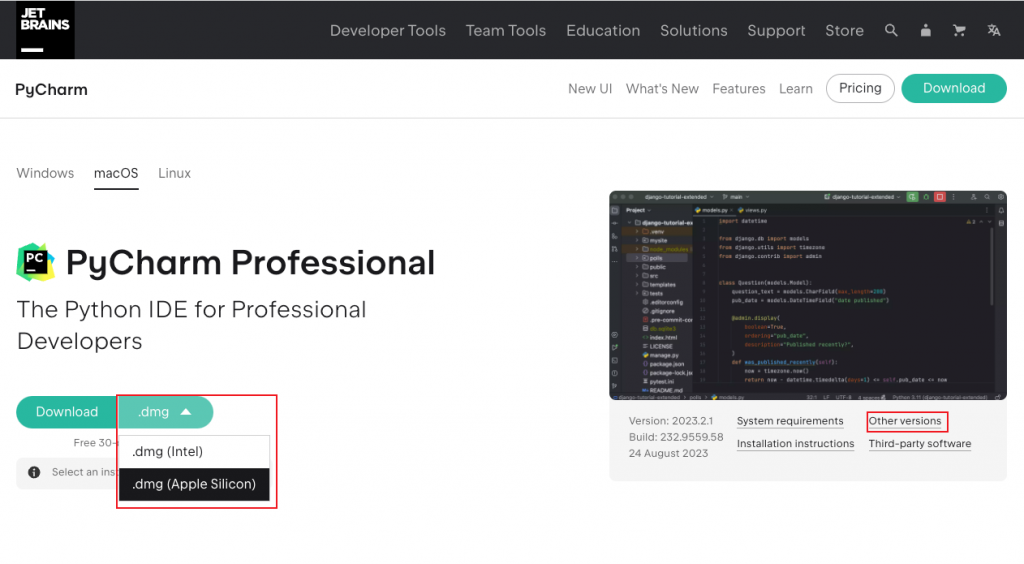1024x564 pixels.
Task: Click the Build: 232.9559.58 text
Action: [x=676, y=437]
